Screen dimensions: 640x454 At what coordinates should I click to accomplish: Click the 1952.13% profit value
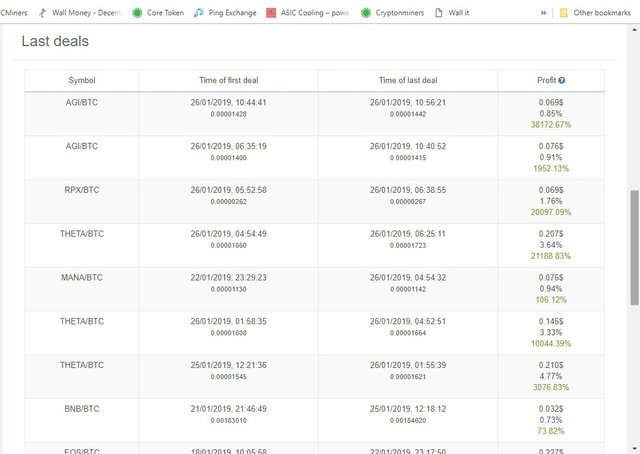551,168
